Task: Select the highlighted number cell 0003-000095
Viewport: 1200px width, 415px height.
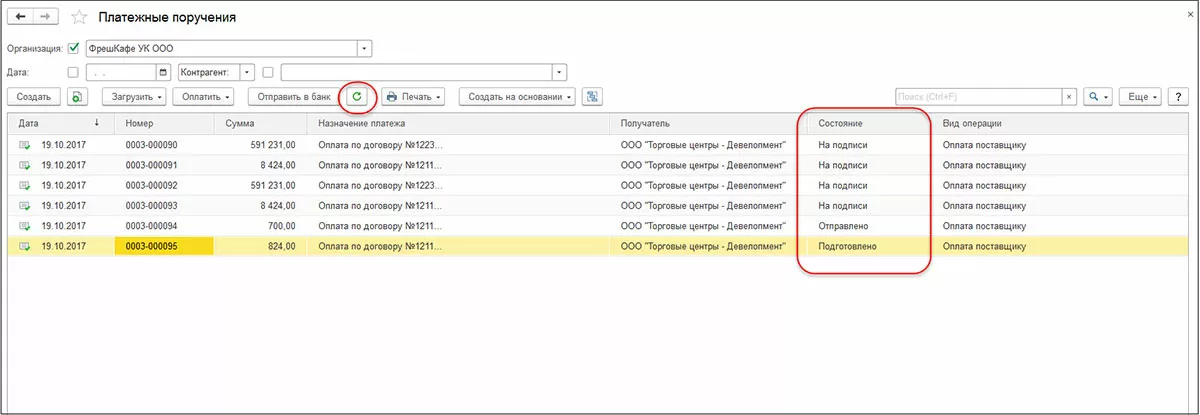Action: click(x=164, y=246)
